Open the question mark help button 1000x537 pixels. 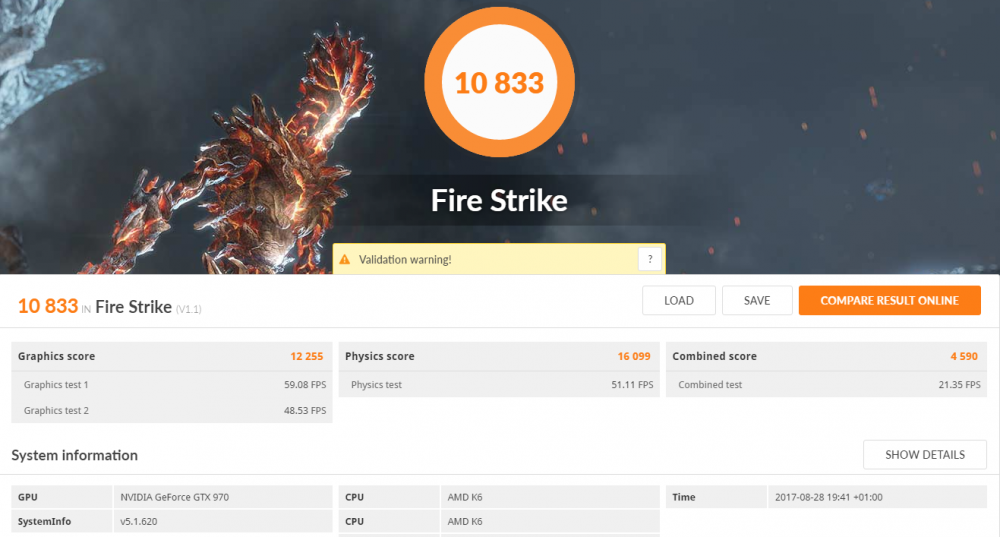(650, 259)
